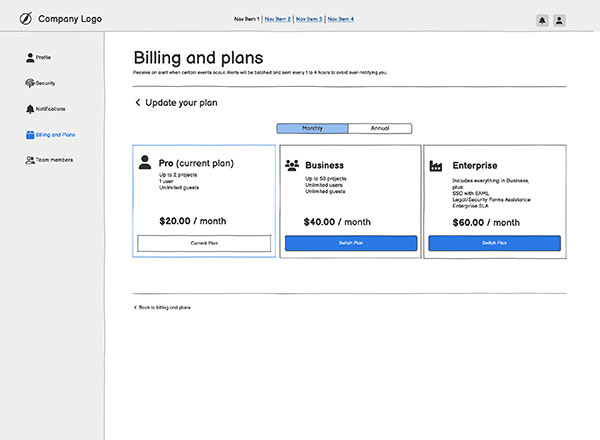Switch billing period to Monthly
The width and height of the screenshot is (600, 440).
[313, 129]
